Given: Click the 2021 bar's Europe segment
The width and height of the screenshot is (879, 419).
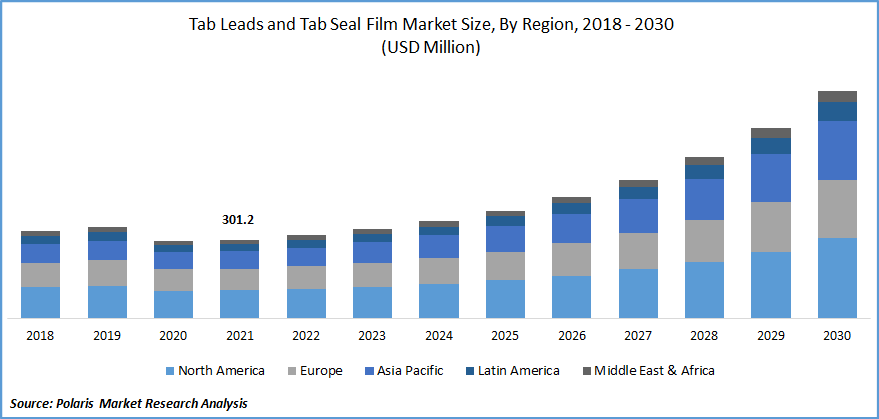Looking at the screenshot, I should coord(239,279).
